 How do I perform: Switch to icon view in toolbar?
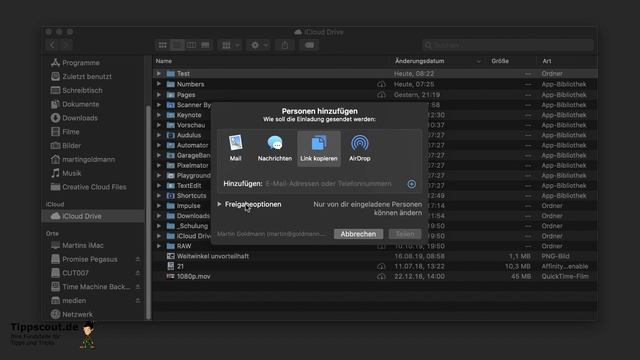tap(162, 45)
